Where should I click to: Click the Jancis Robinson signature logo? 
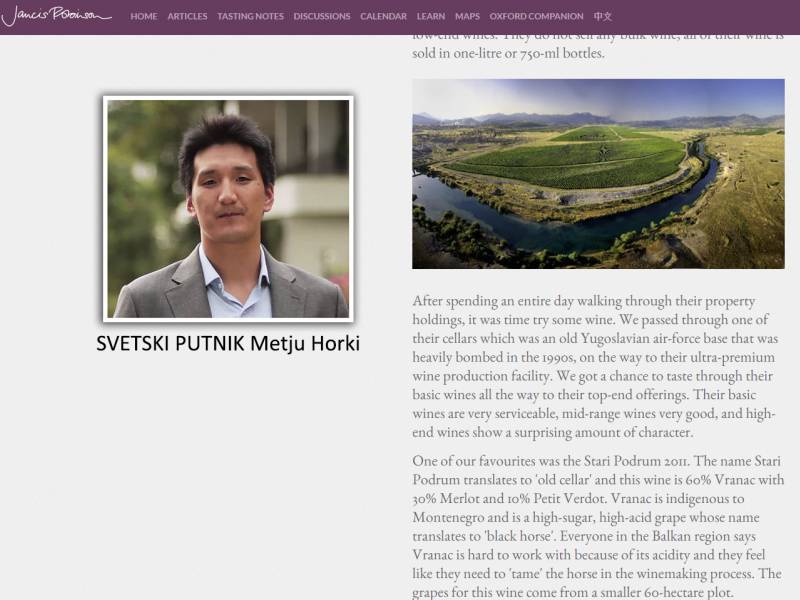pyautogui.click(x=56, y=16)
